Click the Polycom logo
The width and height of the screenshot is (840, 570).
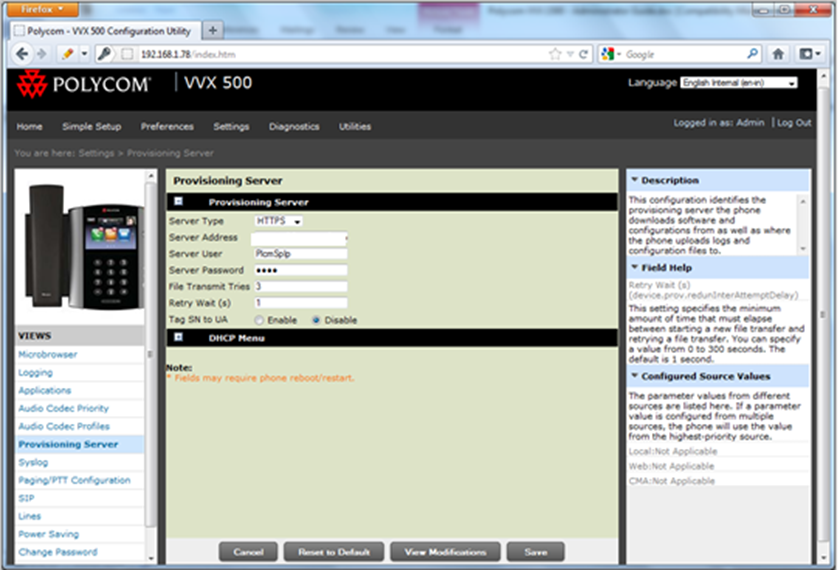(x=84, y=84)
